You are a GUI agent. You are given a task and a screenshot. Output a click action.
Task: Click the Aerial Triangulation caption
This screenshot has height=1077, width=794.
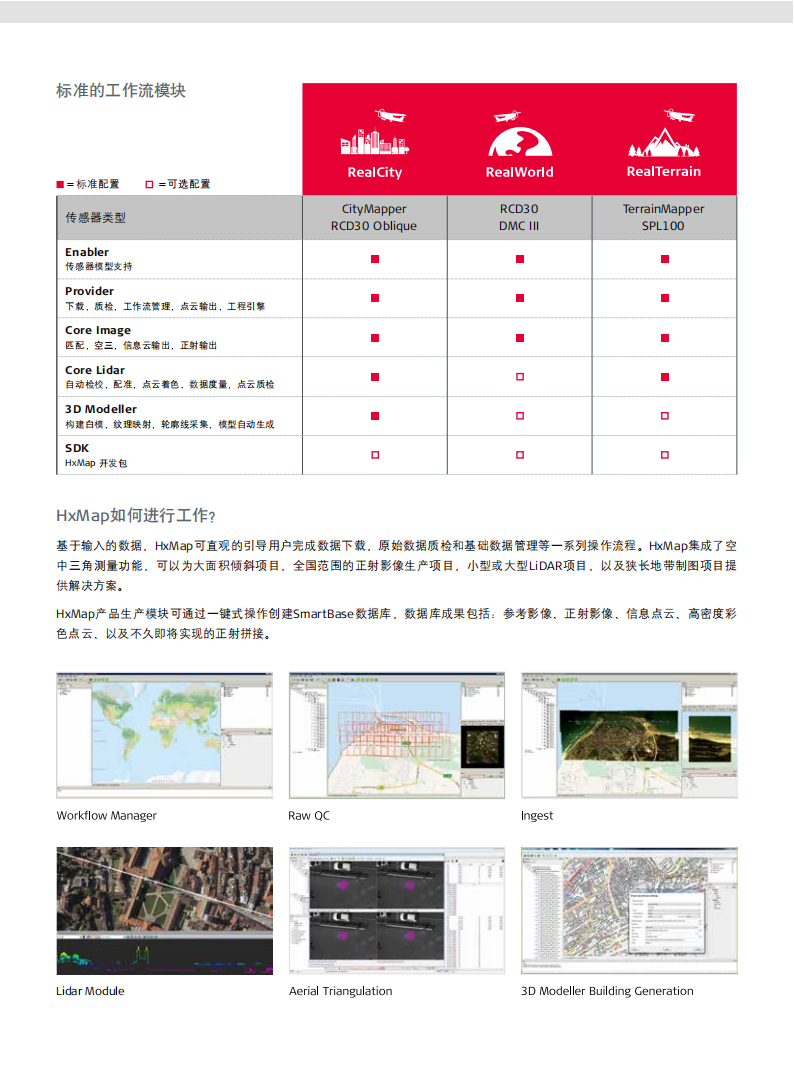[341, 991]
